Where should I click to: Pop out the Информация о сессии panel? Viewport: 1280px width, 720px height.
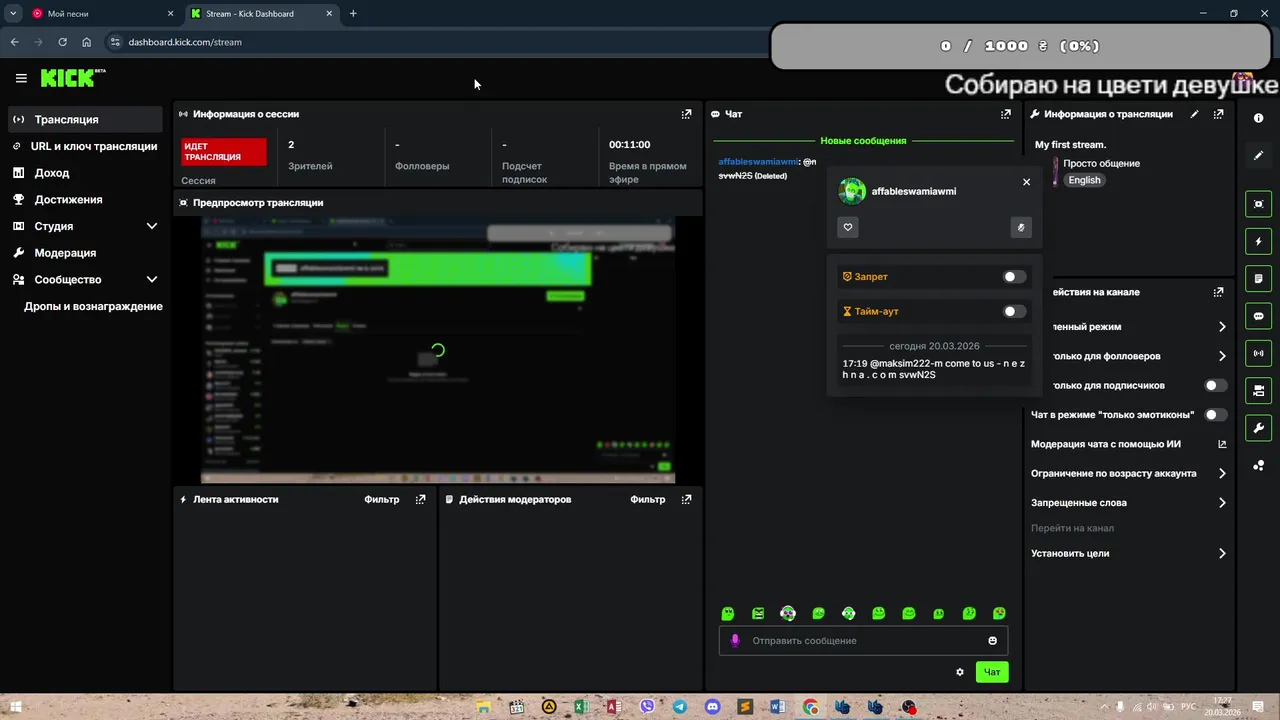(686, 114)
